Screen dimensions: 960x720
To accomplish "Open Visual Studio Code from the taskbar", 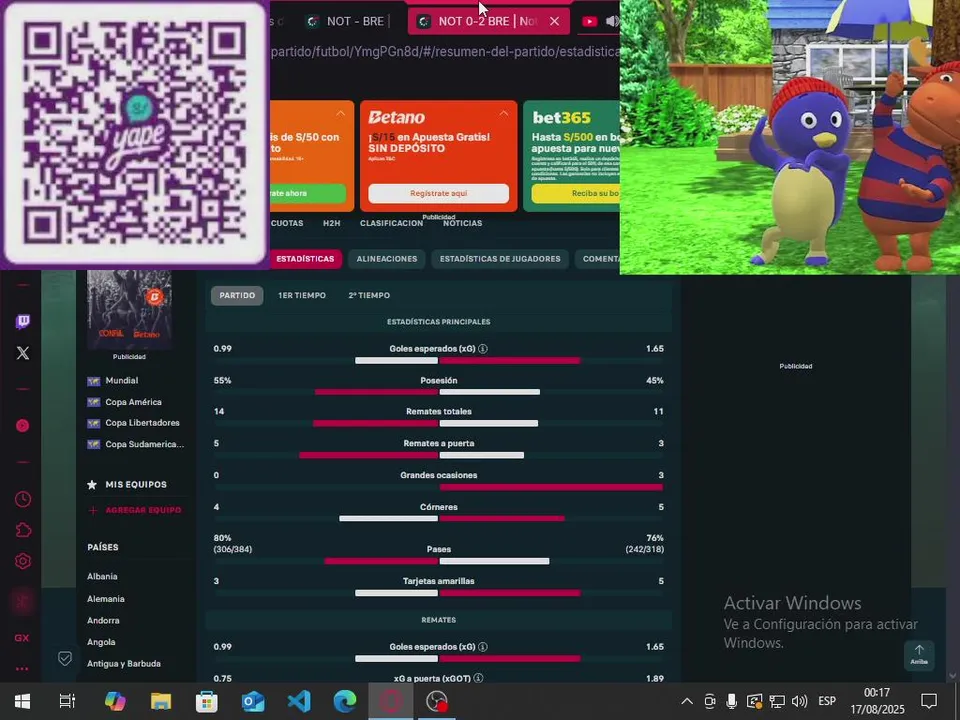I will [x=299, y=701].
